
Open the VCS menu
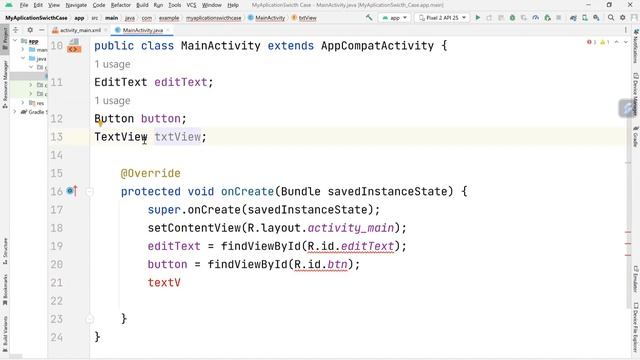point(191,5)
